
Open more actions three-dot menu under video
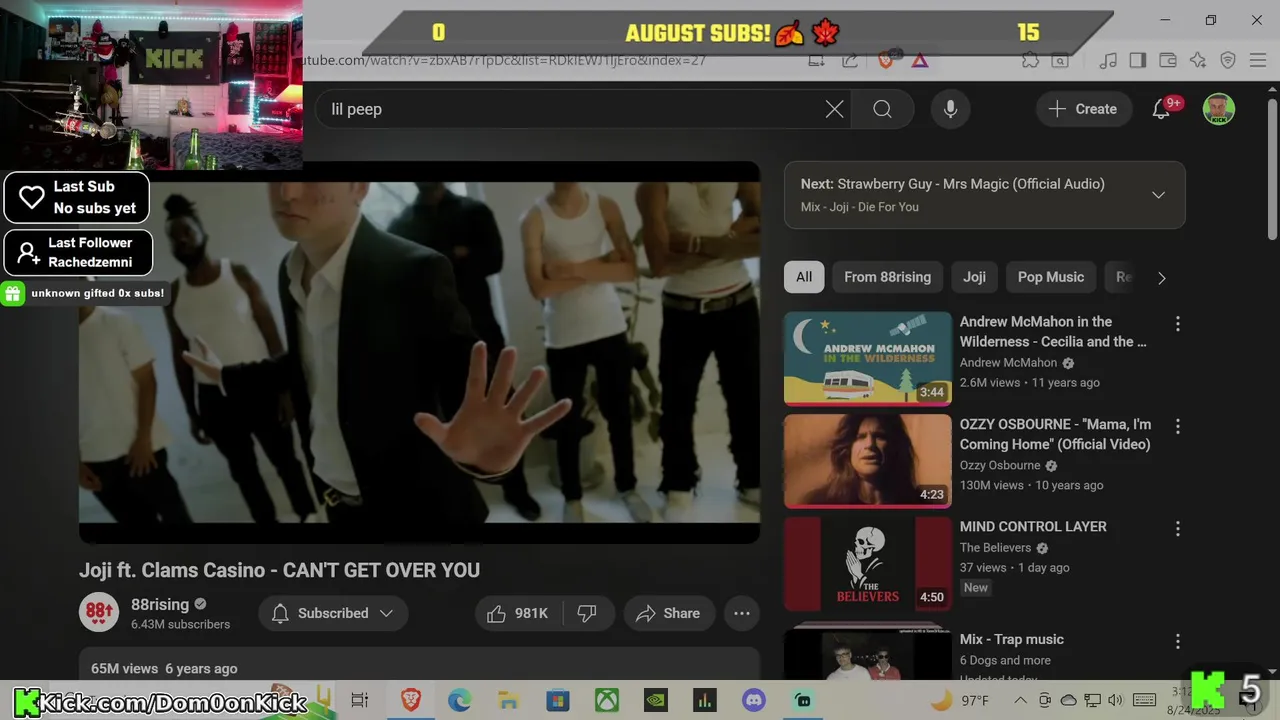(742, 613)
